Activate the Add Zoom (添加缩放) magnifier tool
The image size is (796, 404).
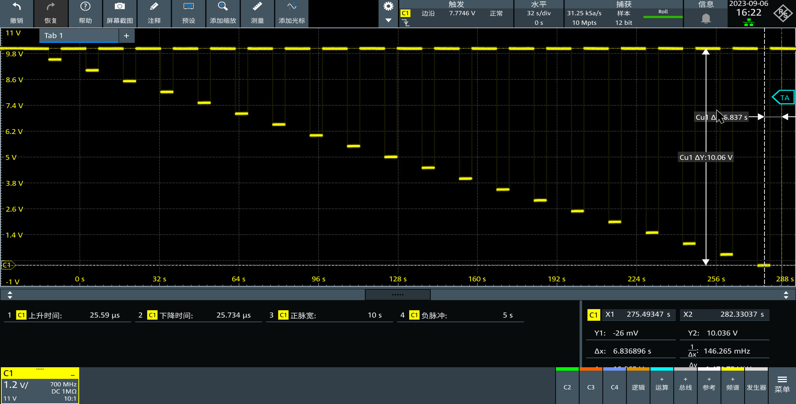point(223,12)
